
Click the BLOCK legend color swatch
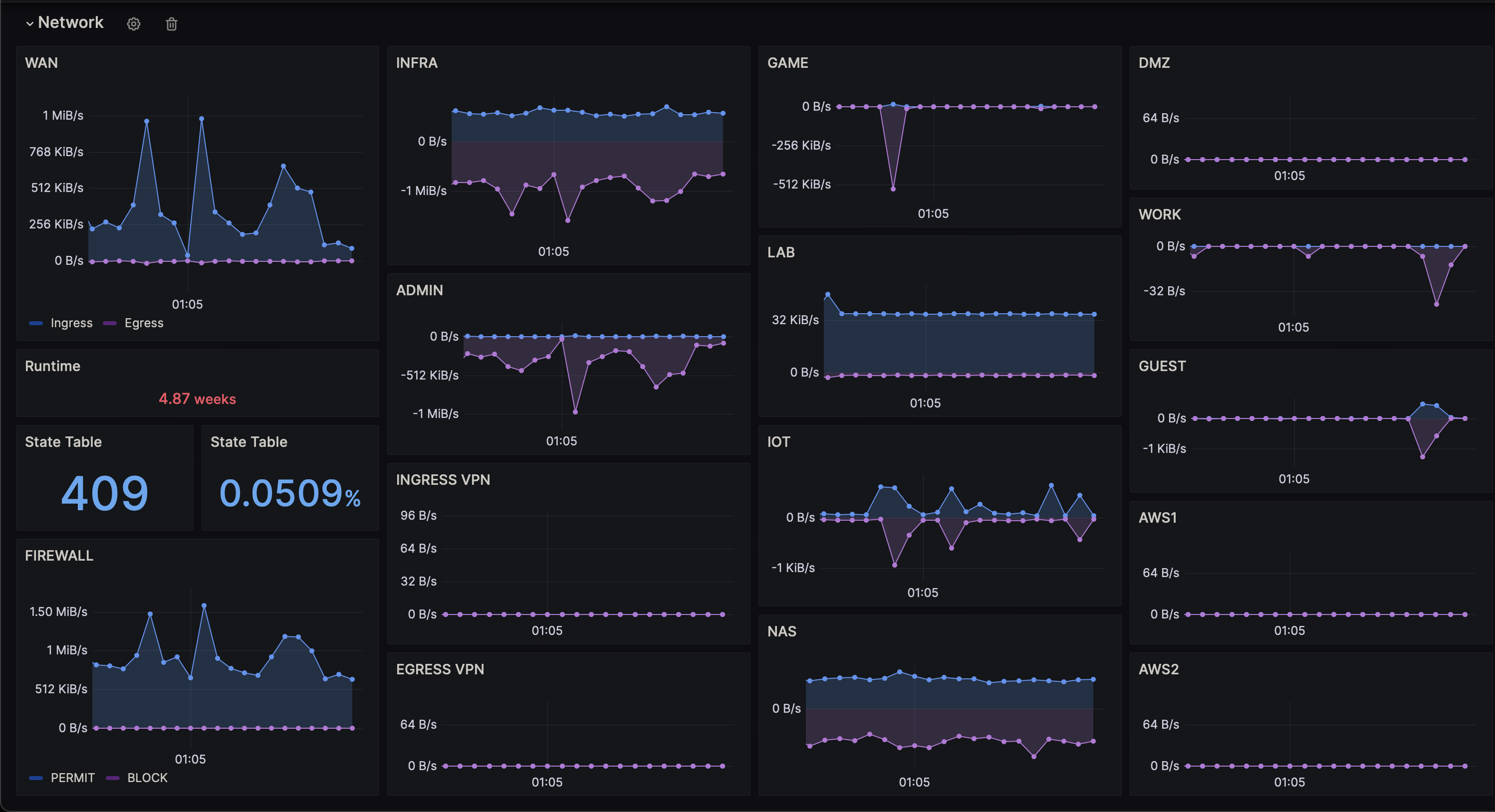pyautogui.click(x=113, y=778)
